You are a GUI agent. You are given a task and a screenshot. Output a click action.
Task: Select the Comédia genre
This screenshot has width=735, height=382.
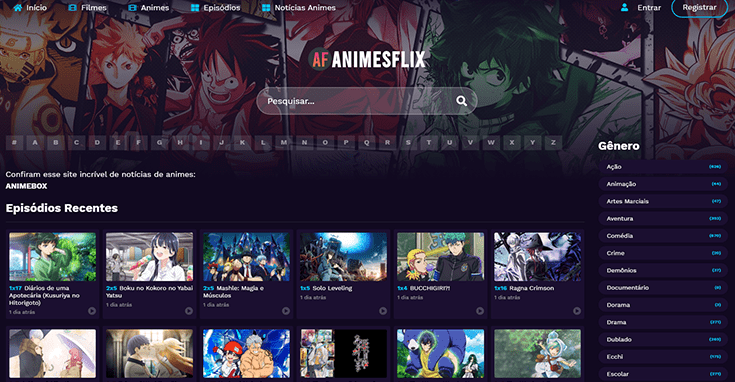click(663, 236)
